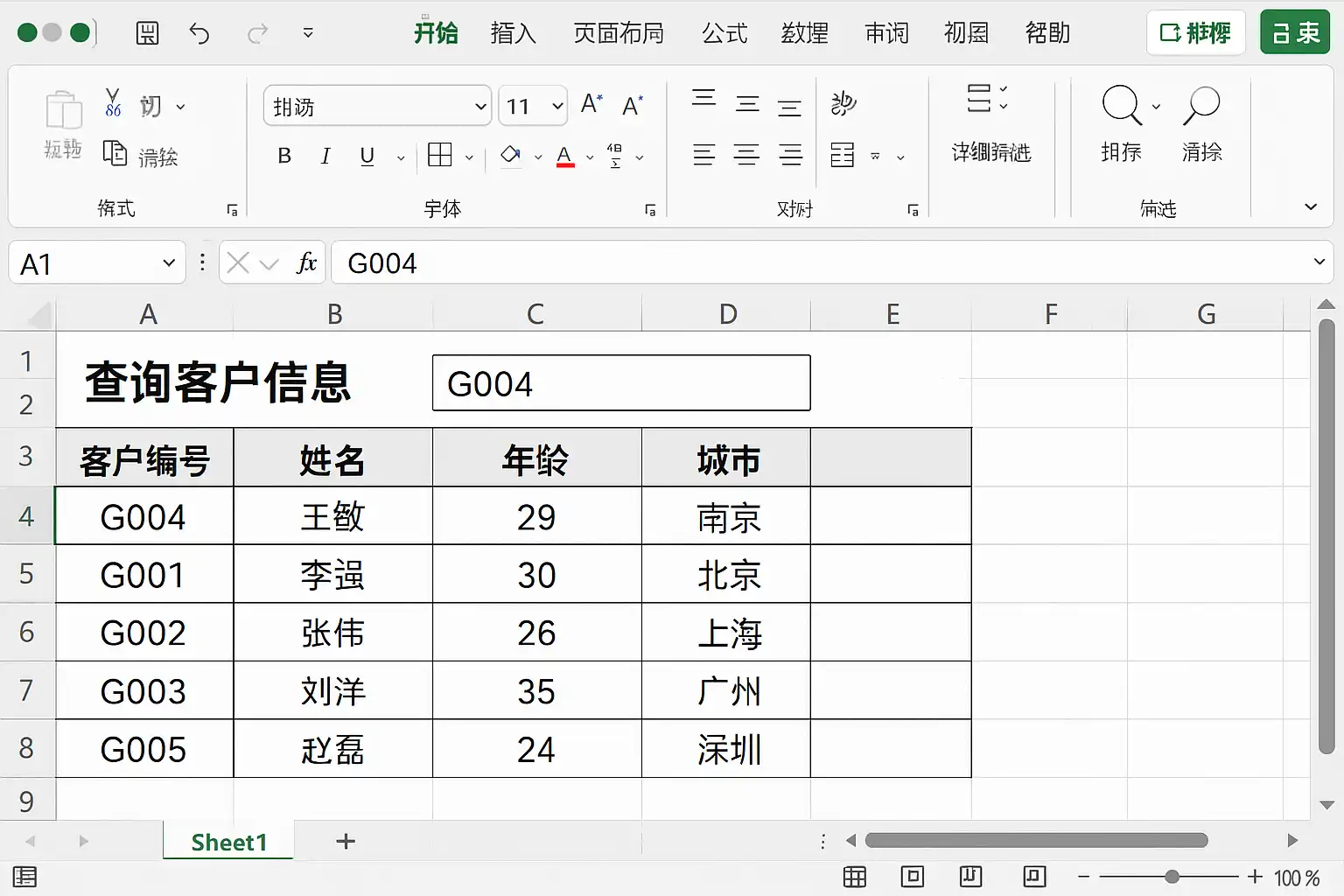Switch to the 公式 ribbon tab
The image size is (1344, 896).
click(x=724, y=33)
